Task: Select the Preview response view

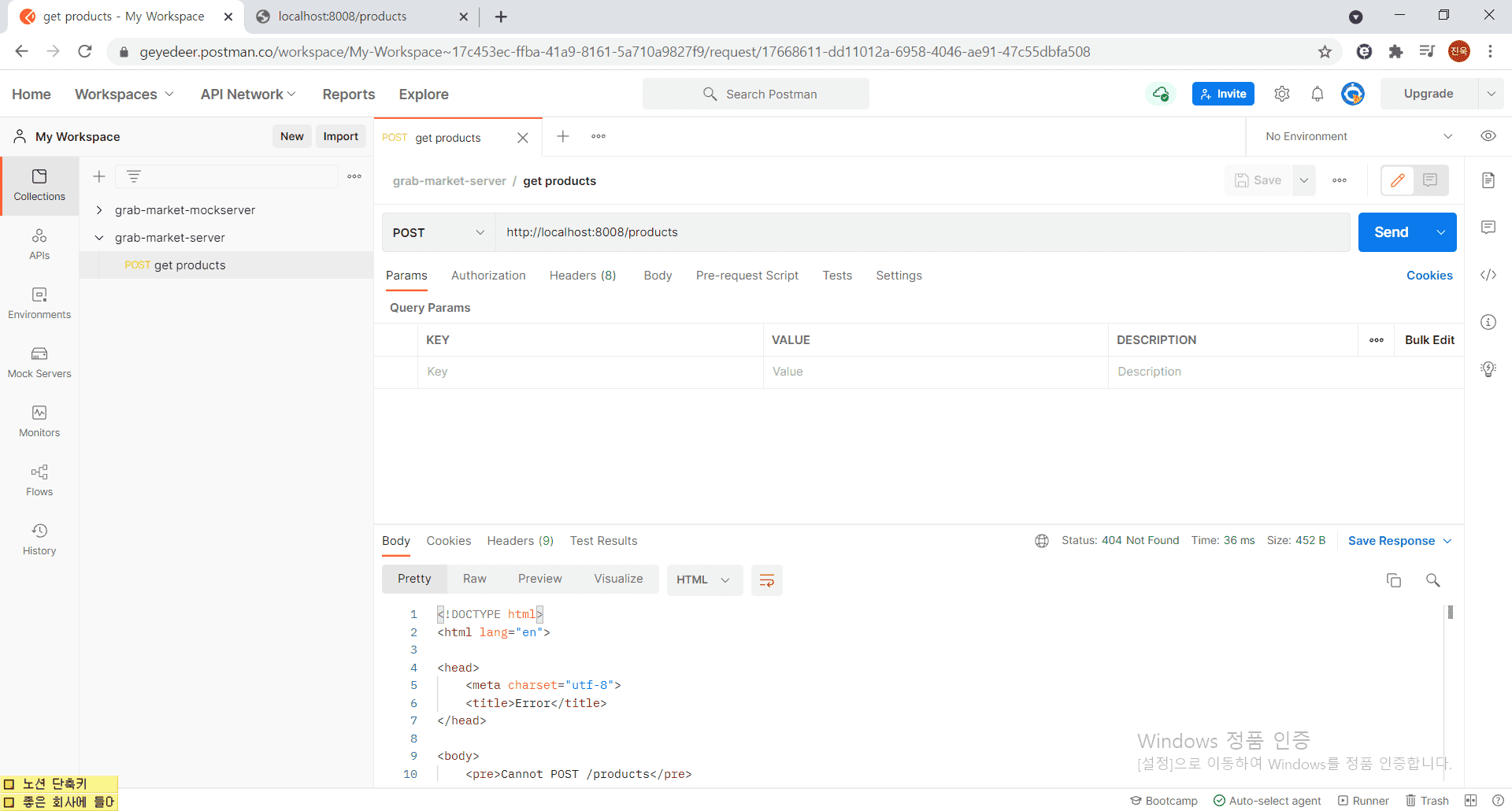Action: click(540, 579)
